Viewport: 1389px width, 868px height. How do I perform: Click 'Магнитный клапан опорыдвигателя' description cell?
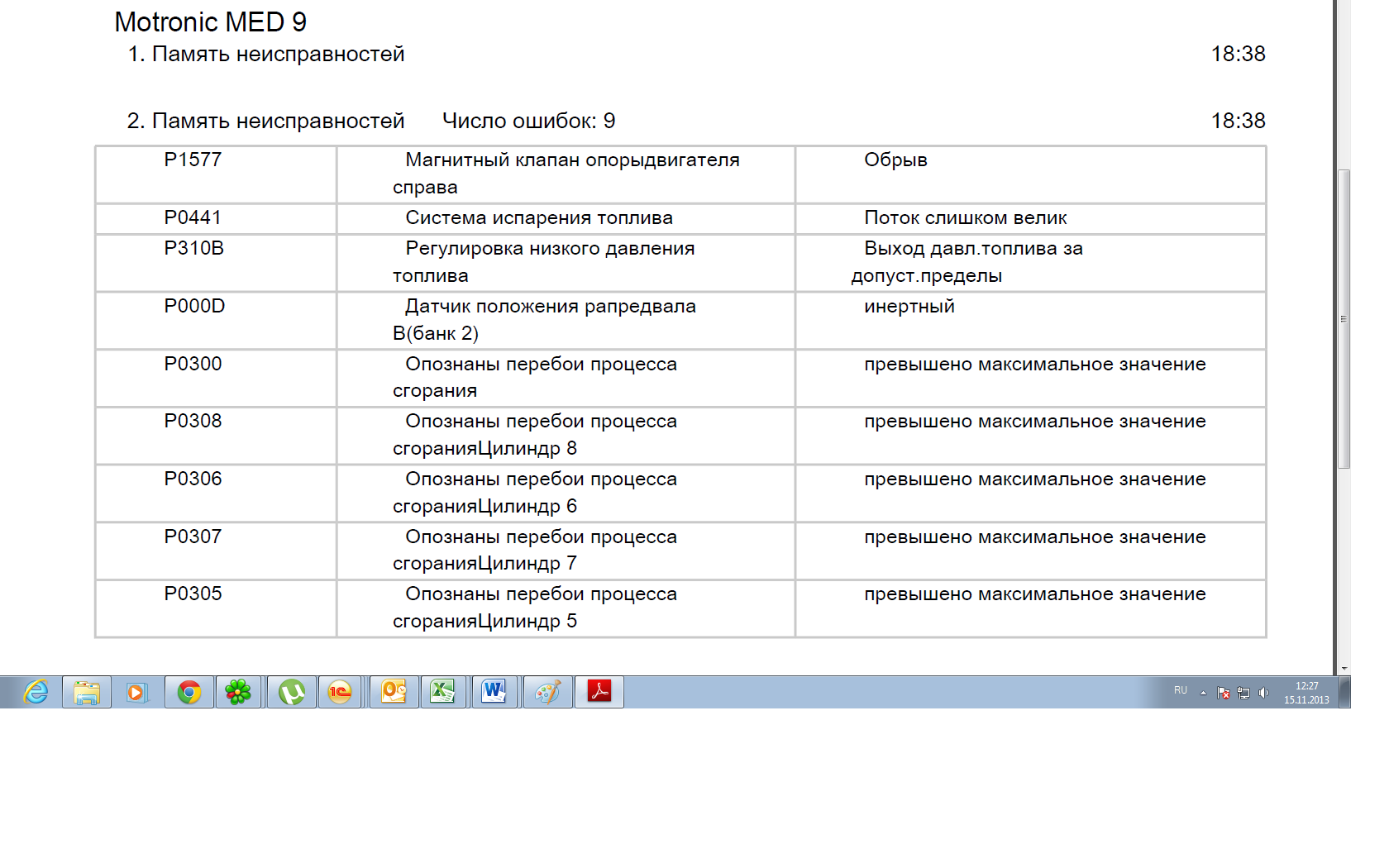coord(566,174)
